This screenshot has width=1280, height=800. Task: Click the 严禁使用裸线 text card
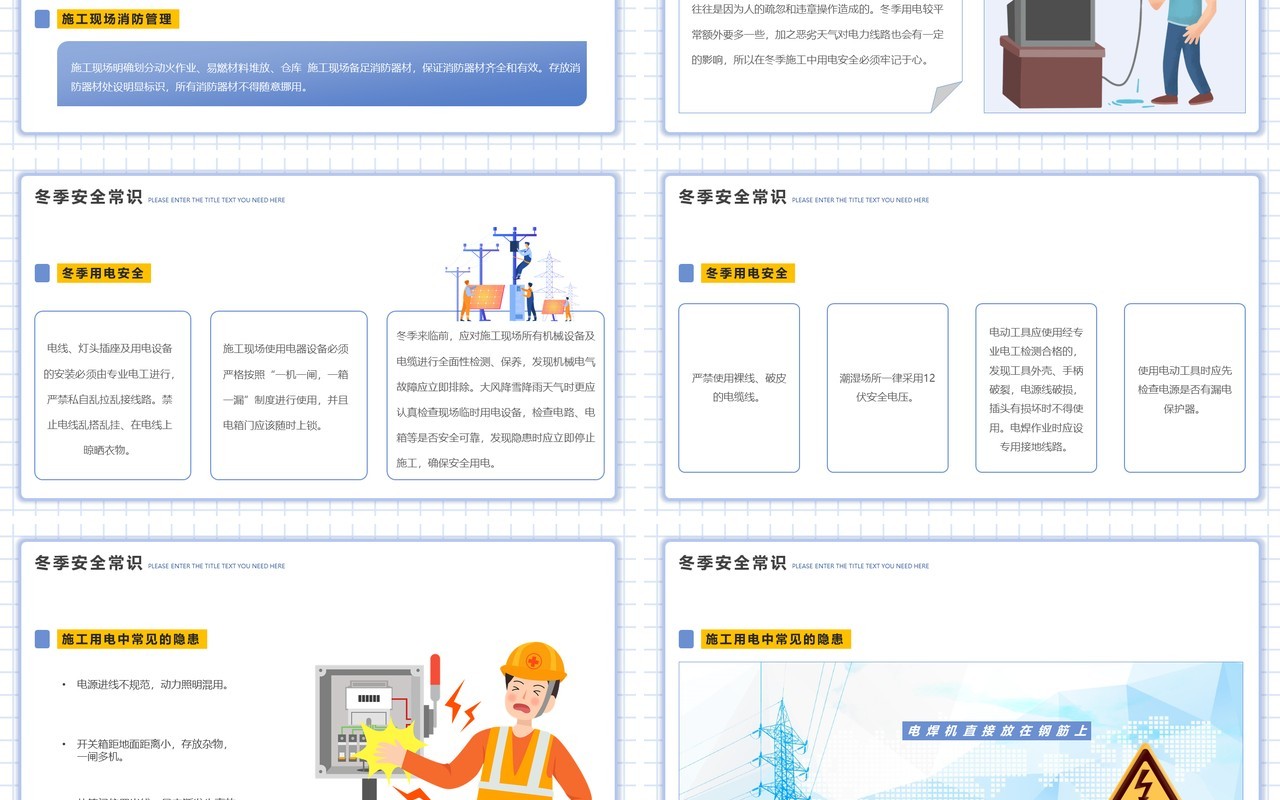[739, 388]
